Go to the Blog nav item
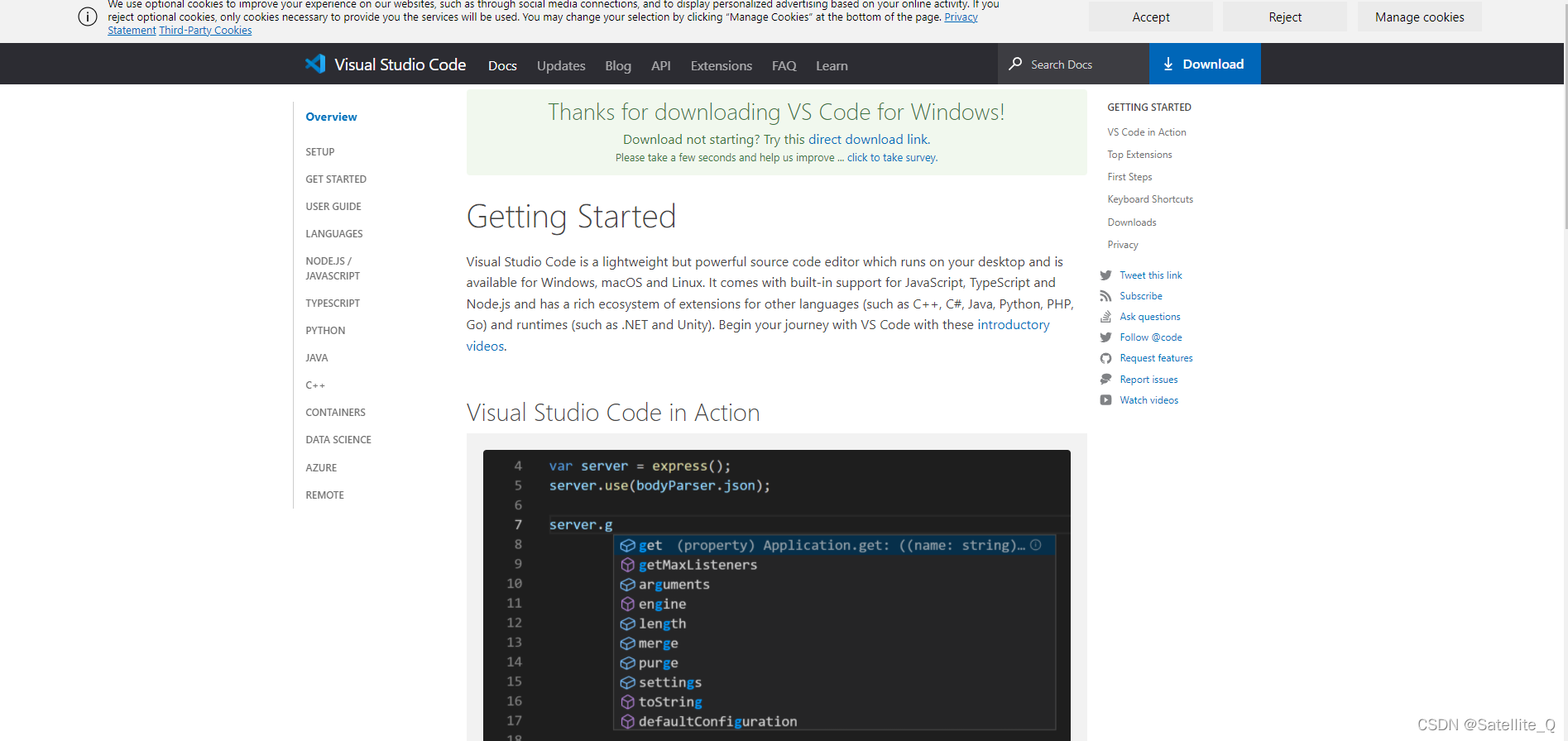The width and height of the screenshot is (1568, 741). pos(618,65)
